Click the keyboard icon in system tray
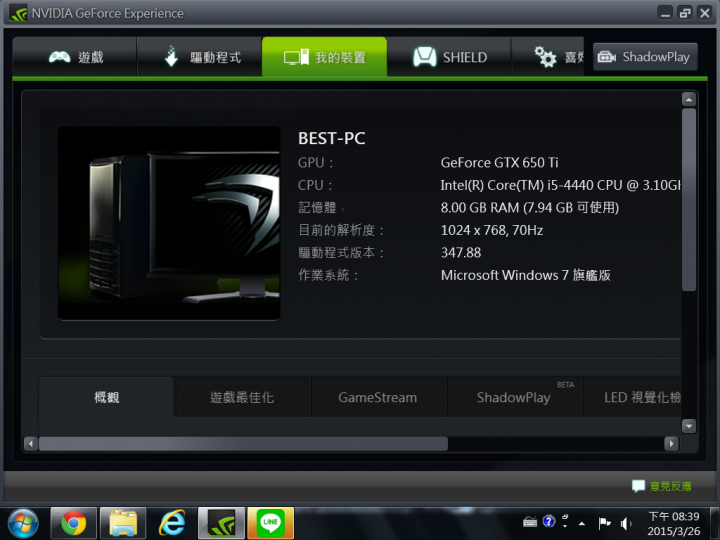The width and height of the screenshot is (720, 540). pyautogui.click(x=530, y=522)
